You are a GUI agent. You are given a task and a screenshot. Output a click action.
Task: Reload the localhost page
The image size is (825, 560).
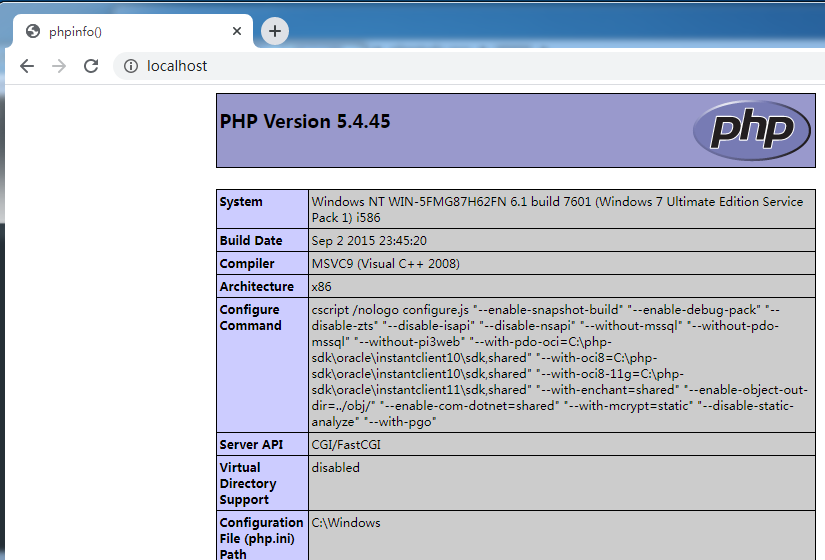[x=91, y=66]
